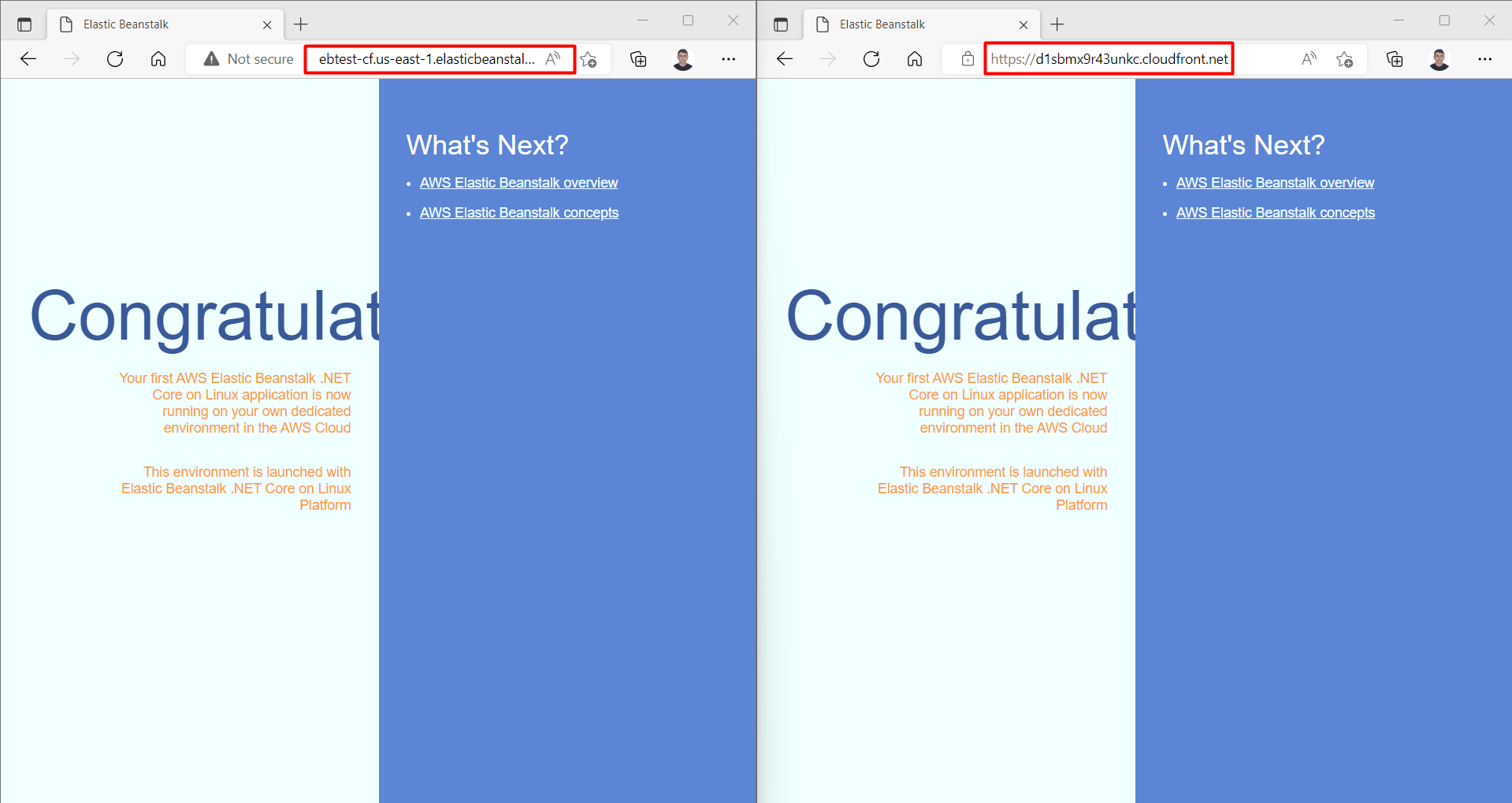1512x803 pixels.
Task: Open Settings and more menu in the right window
Action: (1486, 58)
